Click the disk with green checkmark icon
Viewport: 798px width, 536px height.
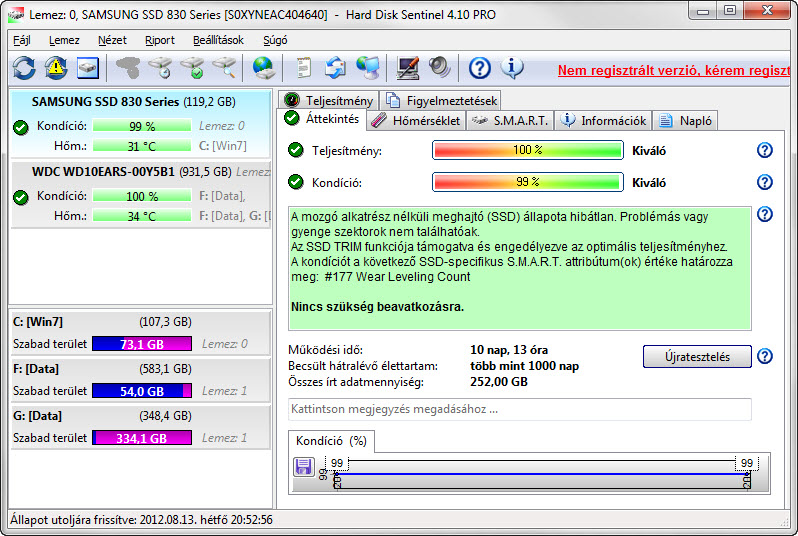point(192,68)
